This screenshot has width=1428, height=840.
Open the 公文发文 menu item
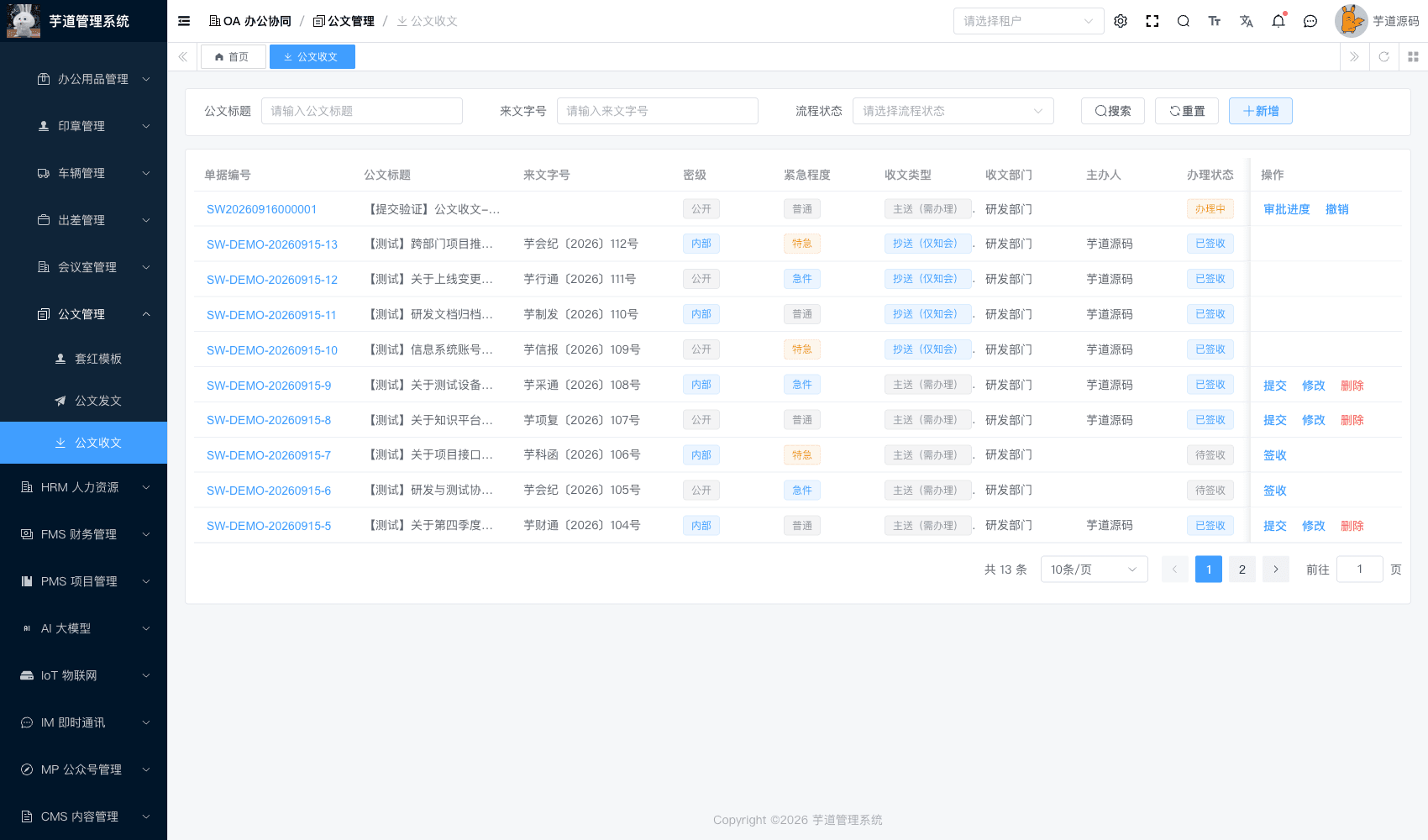(x=84, y=401)
